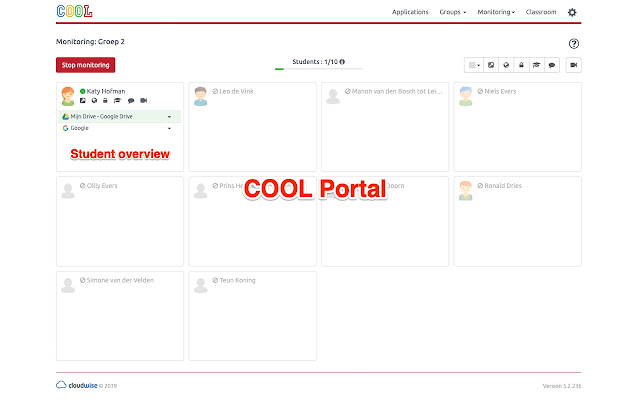This screenshot has height=400, width=640.
Task: Click the globe icon in group toolbar
Action: pyautogui.click(x=506, y=65)
